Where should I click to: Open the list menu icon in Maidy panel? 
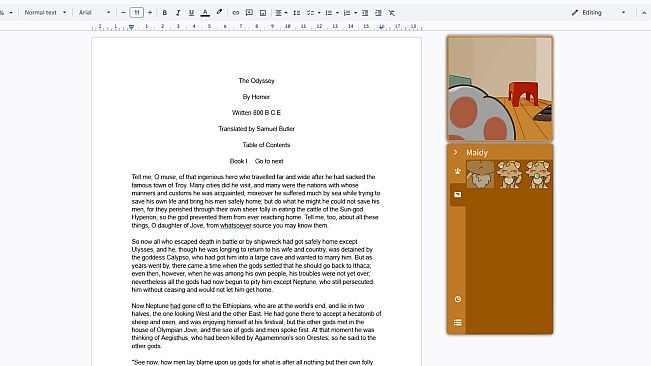click(458, 322)
